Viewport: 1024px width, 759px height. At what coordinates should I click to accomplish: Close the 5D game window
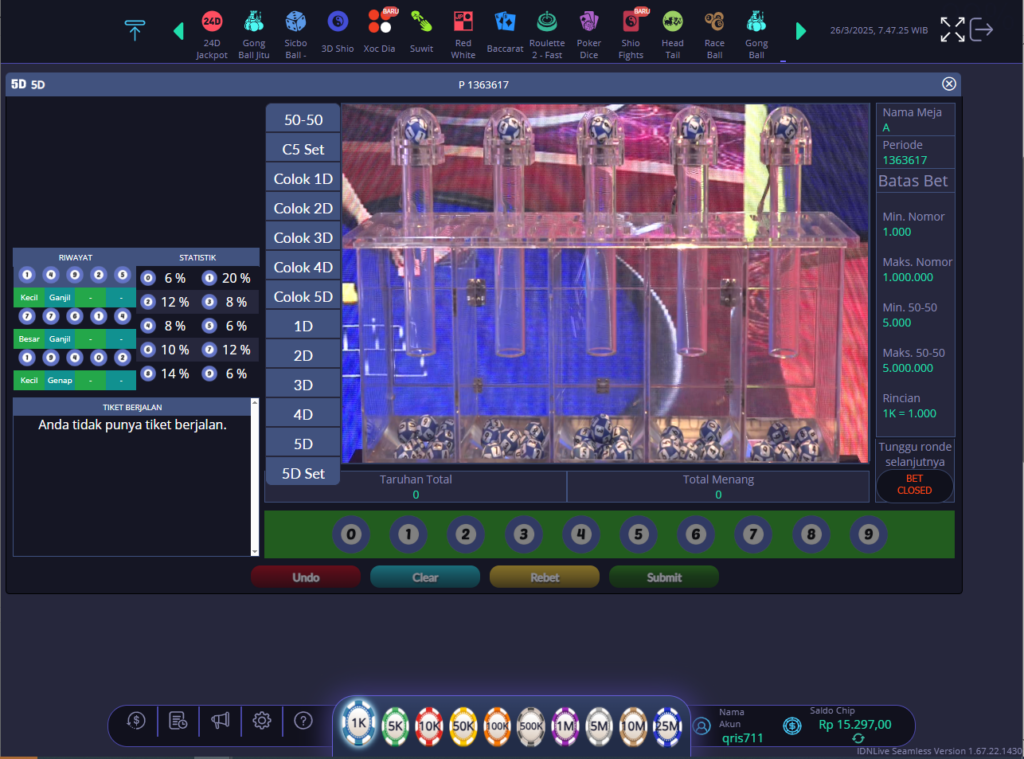(x=949, y=84)
